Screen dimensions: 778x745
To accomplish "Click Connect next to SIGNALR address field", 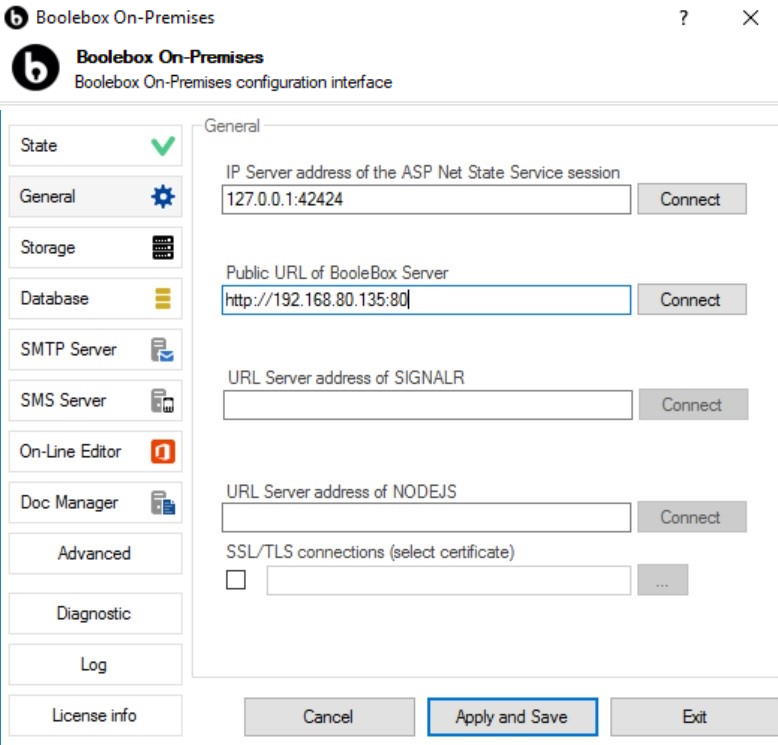I will [693, 405].
